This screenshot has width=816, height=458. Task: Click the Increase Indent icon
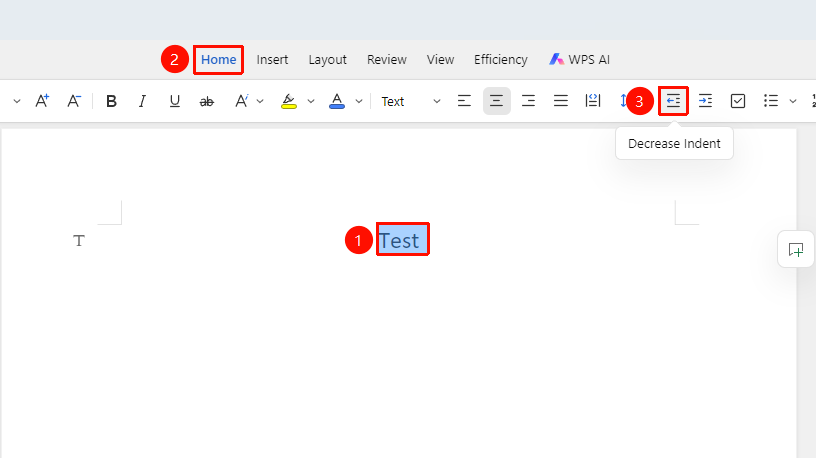point(705,101)
